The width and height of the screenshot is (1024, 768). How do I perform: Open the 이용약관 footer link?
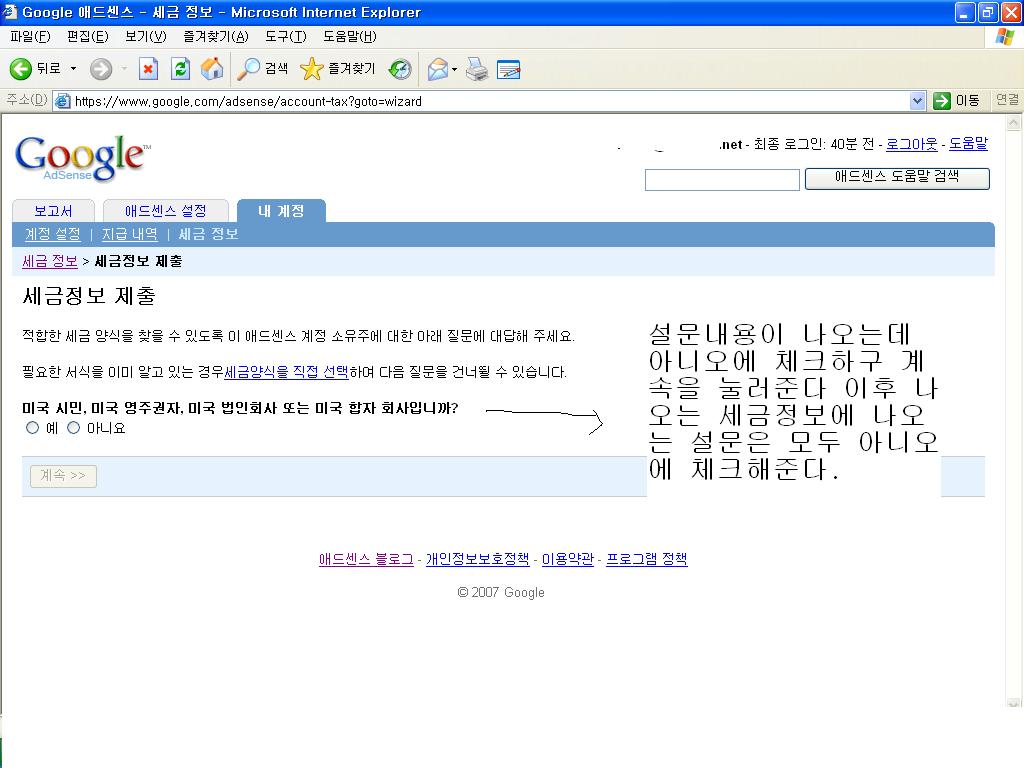568,559
